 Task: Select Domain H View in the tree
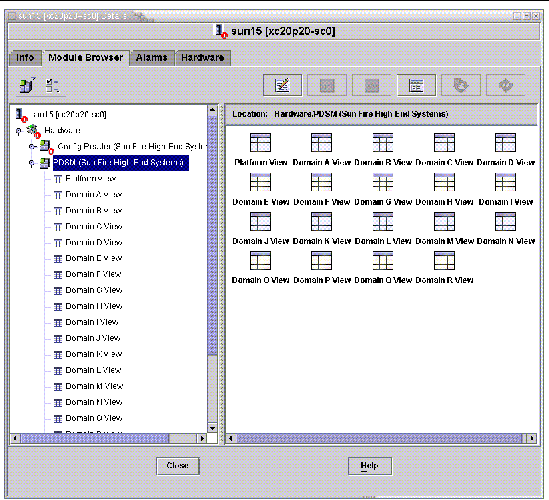(x=94, y=306)
